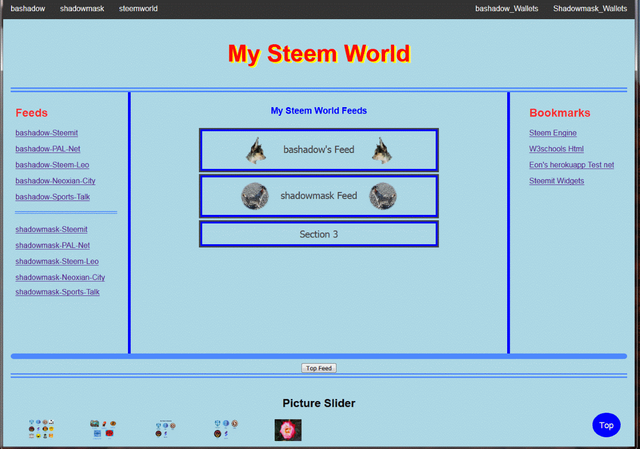Open the Steem Engine bookmark
This screenshot has width=640, height=449.
coord(553,133)
